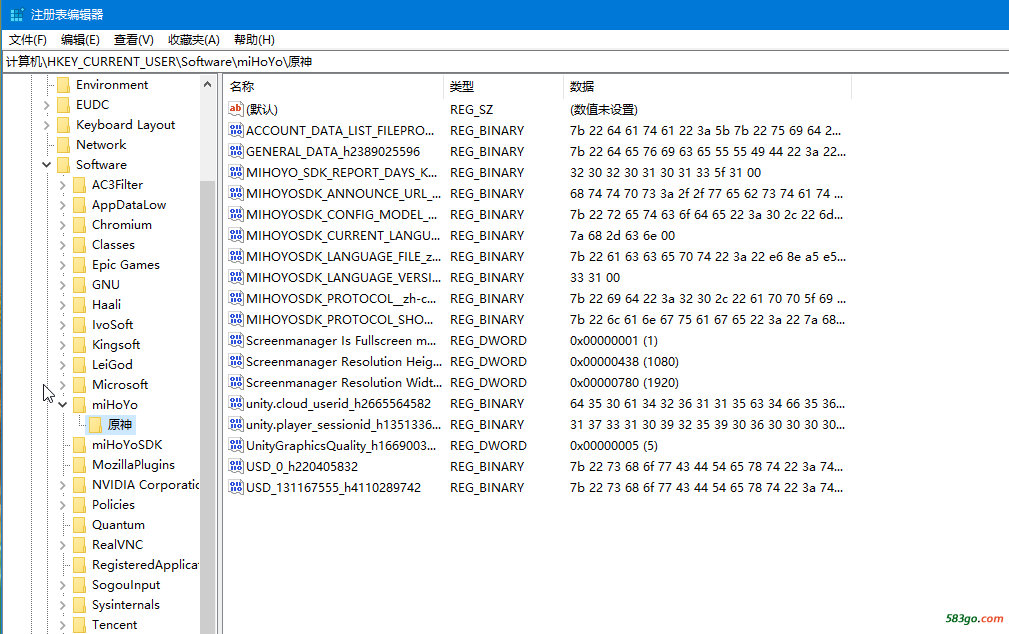Collapse the miHoYo tree node

pos(62,405)
